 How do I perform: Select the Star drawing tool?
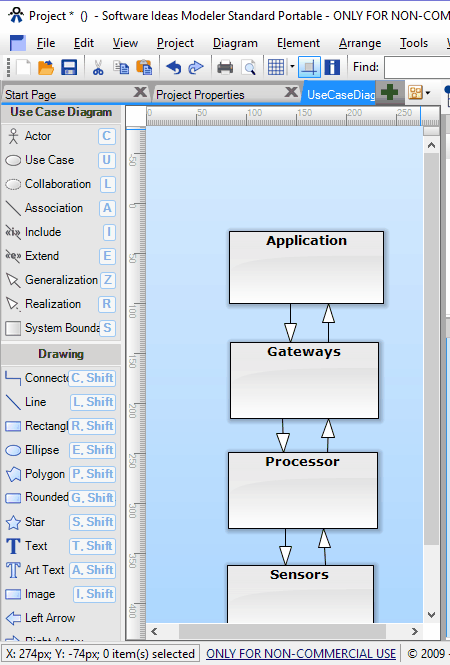(x=60, y=522)
